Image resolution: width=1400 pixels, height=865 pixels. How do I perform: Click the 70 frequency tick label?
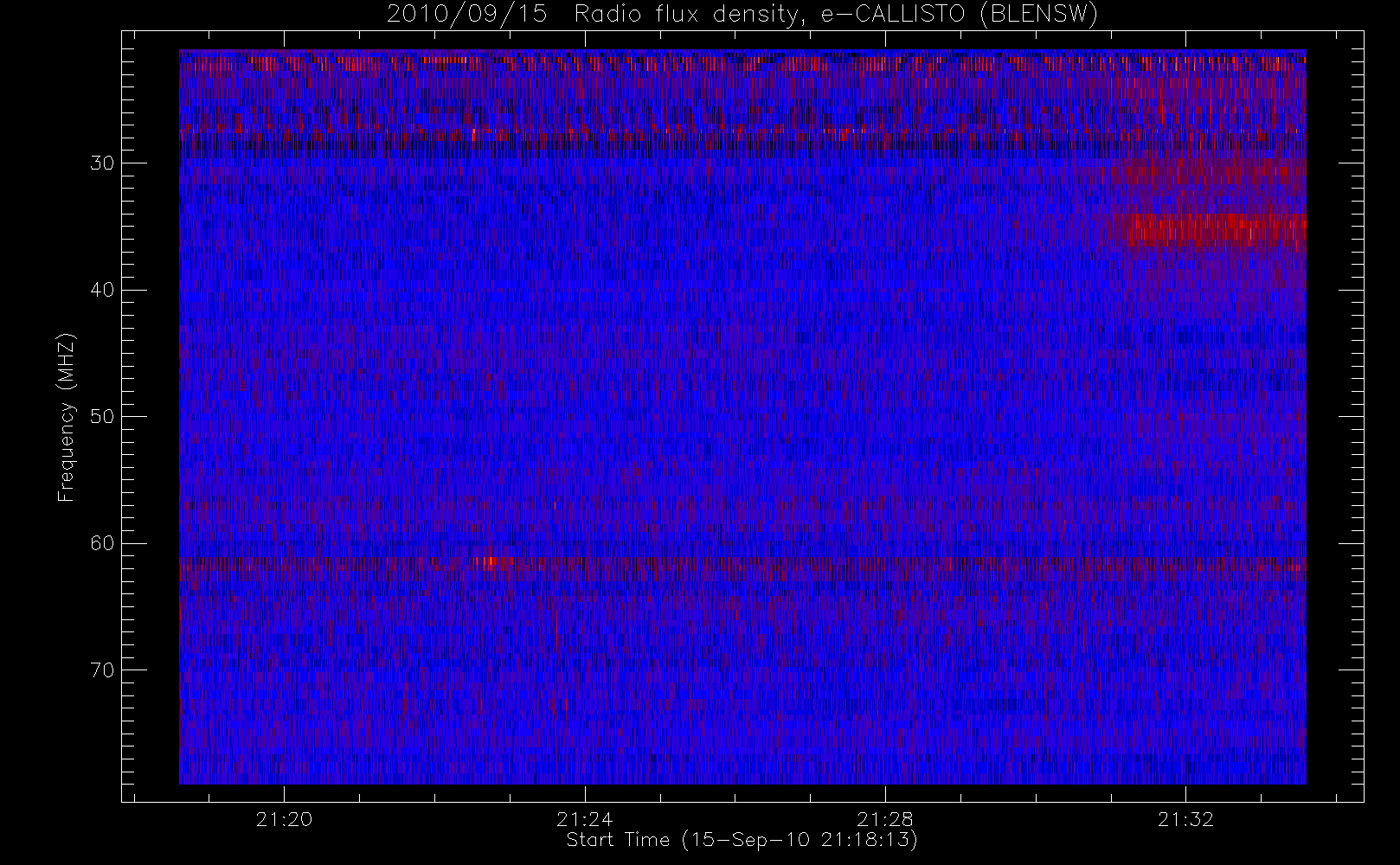click(102, 670)
